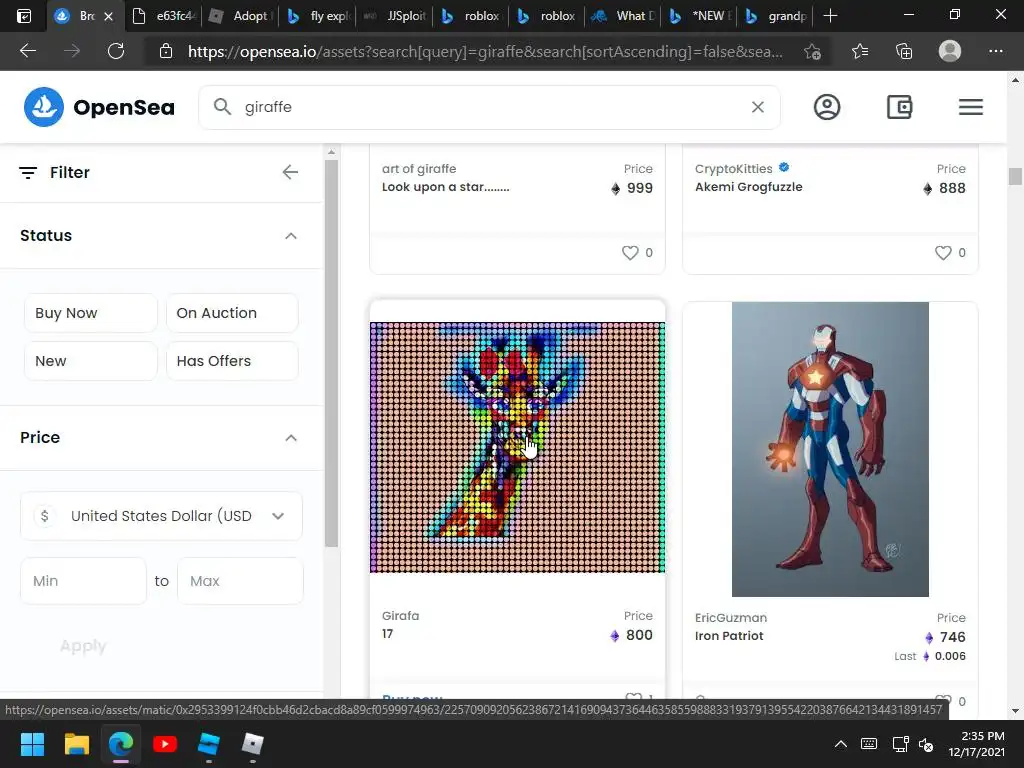Image resolution: width=1024 pixels, height=768 pixels.
Task: Click the Apply price button
Action: tap(83, 646)
